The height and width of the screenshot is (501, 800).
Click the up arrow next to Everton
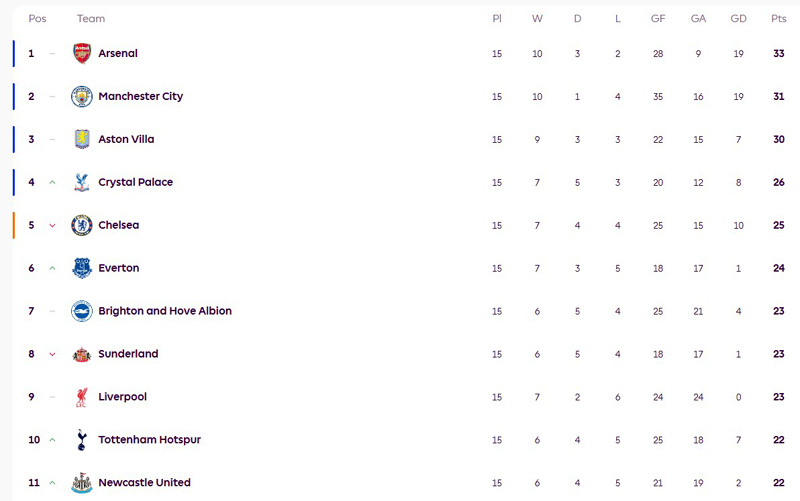point(52,268)
